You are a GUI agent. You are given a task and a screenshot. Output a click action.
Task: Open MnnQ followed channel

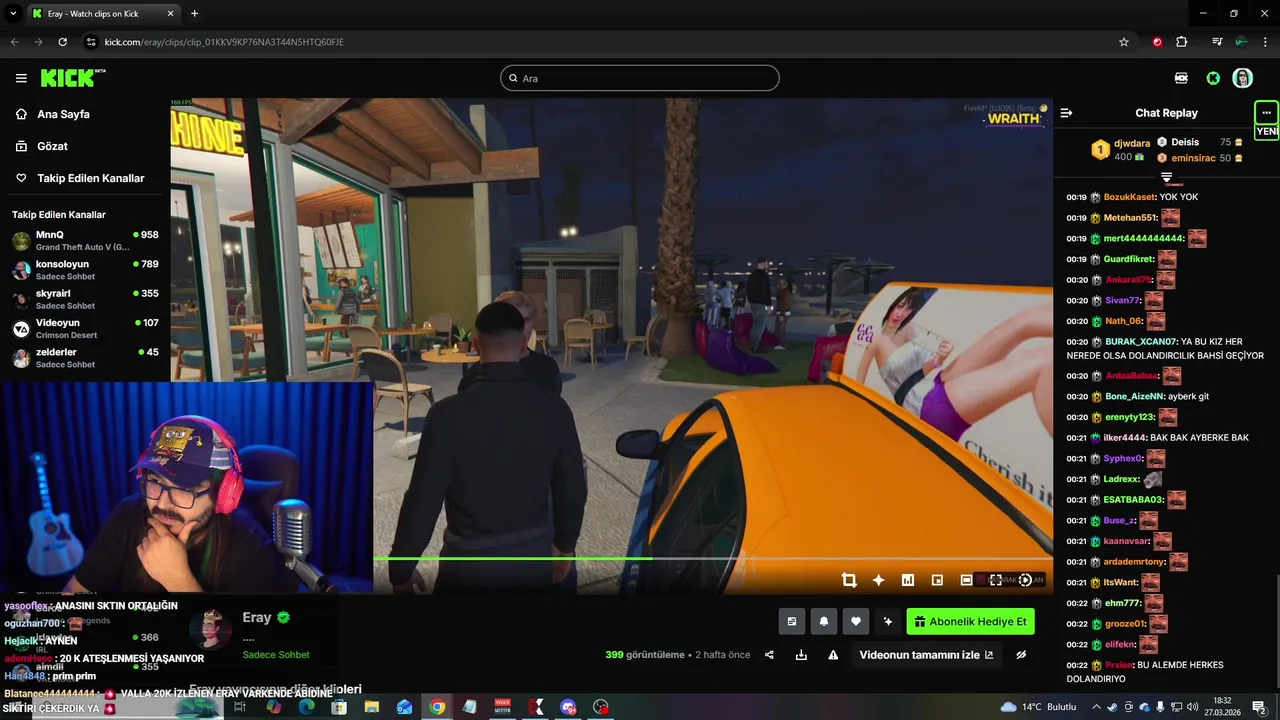(x=85, y=241)
